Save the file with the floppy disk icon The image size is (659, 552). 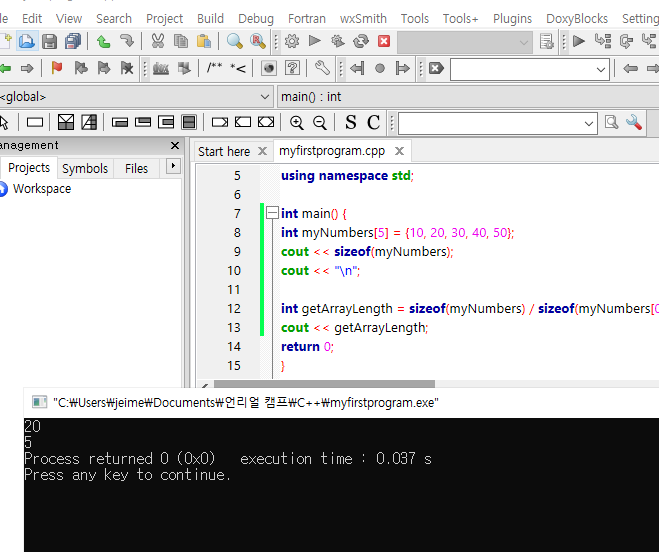click(49, 41)
